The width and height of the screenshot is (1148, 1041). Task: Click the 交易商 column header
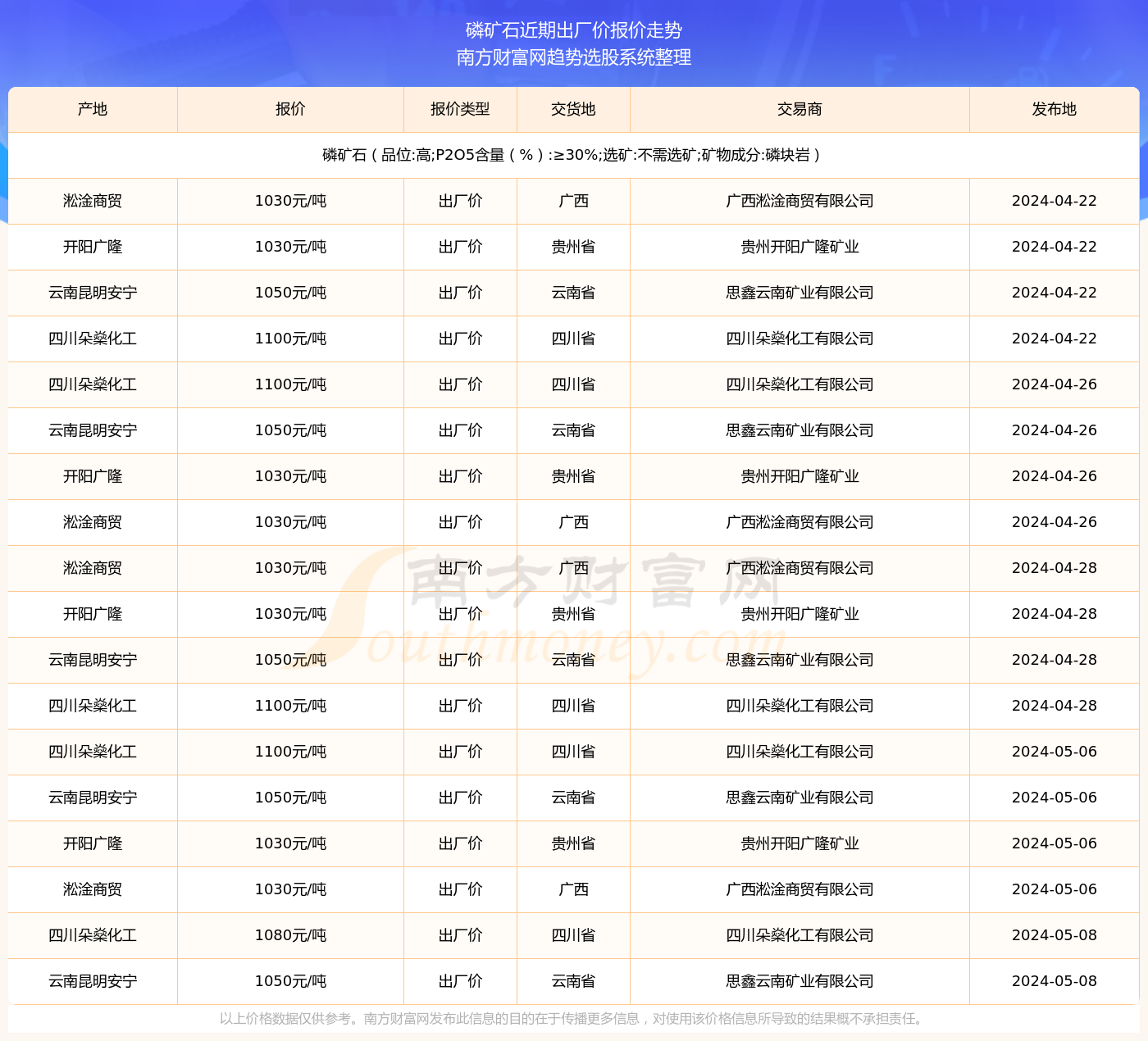799,109
